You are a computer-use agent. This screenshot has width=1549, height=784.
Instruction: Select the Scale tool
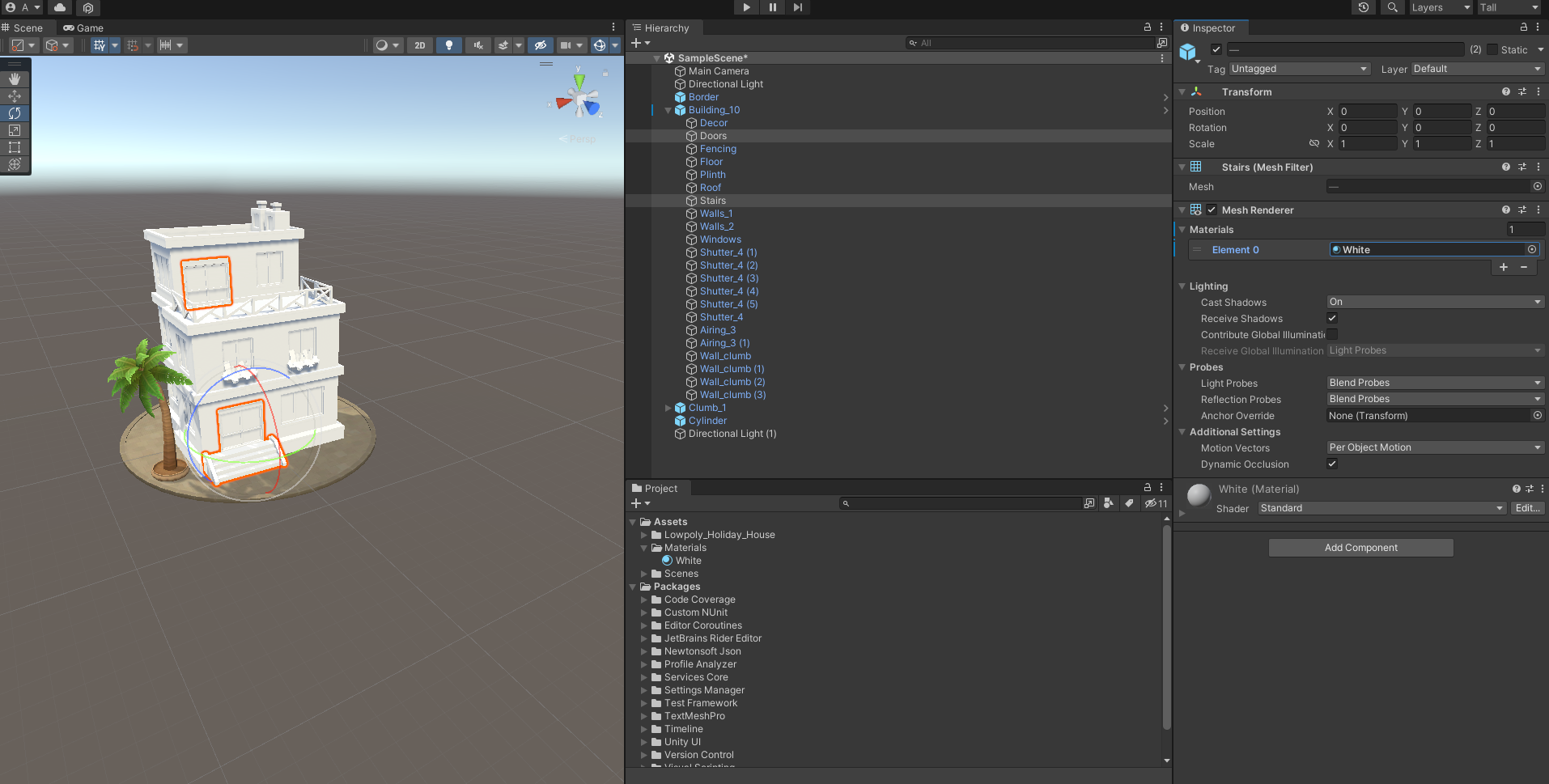click(15, 130)
